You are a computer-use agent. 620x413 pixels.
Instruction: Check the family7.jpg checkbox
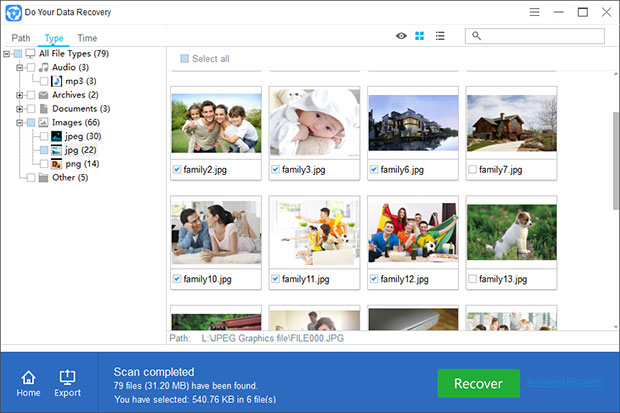pos(472,169)
